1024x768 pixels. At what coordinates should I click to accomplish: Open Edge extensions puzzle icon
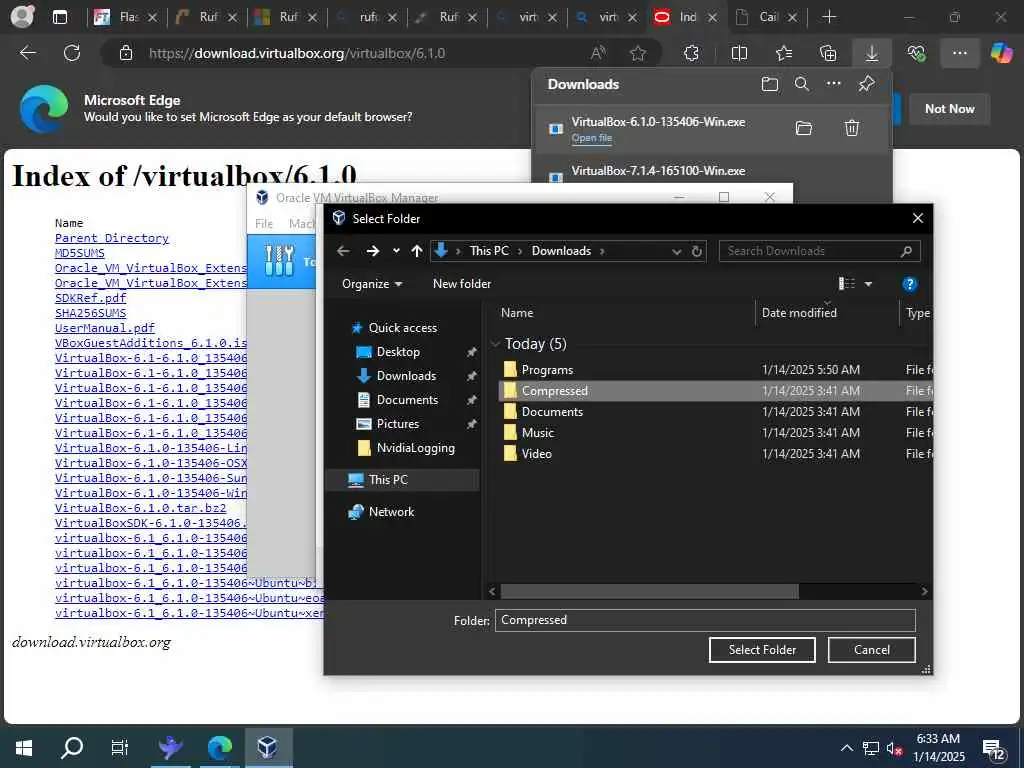pos(692,53)
